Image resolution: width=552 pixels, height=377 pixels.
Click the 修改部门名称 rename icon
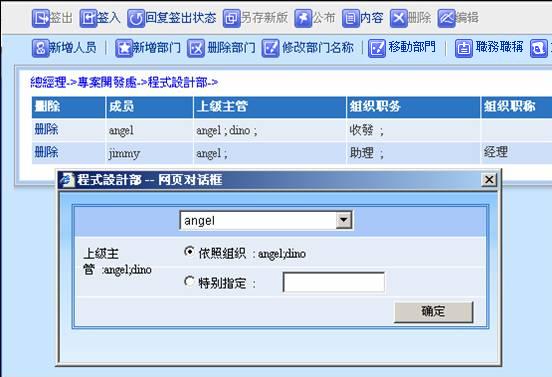tap(270, 48)
